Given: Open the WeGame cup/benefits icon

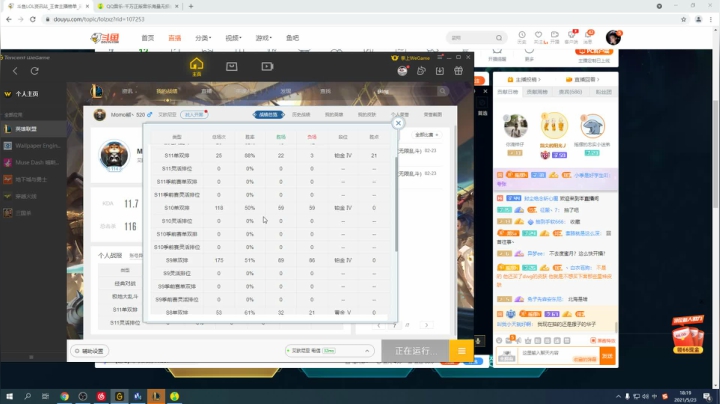Looking at the screenshot, I should click(x=421, y=71).
